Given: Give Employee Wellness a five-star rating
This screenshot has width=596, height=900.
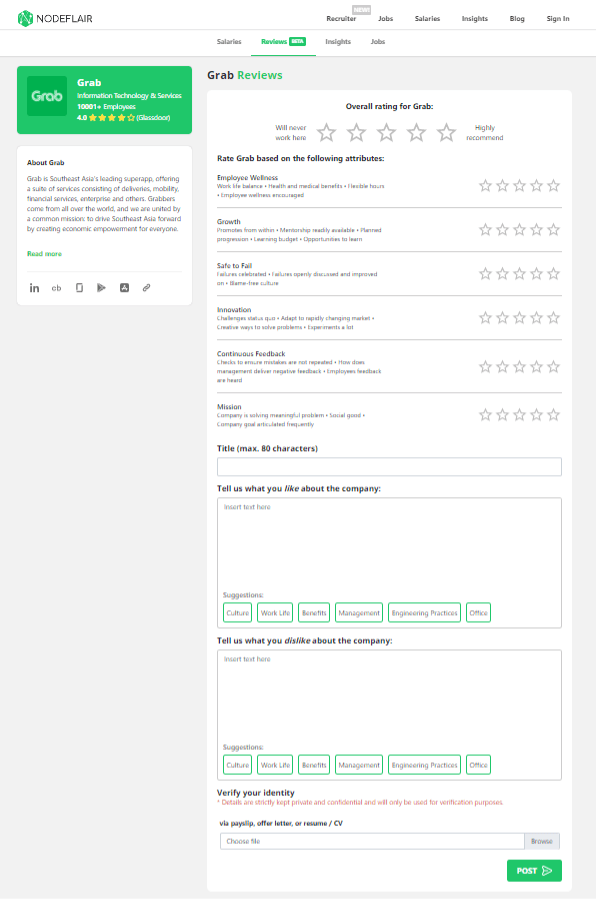Looking at the screenshot, I should [x=554, y=185].
